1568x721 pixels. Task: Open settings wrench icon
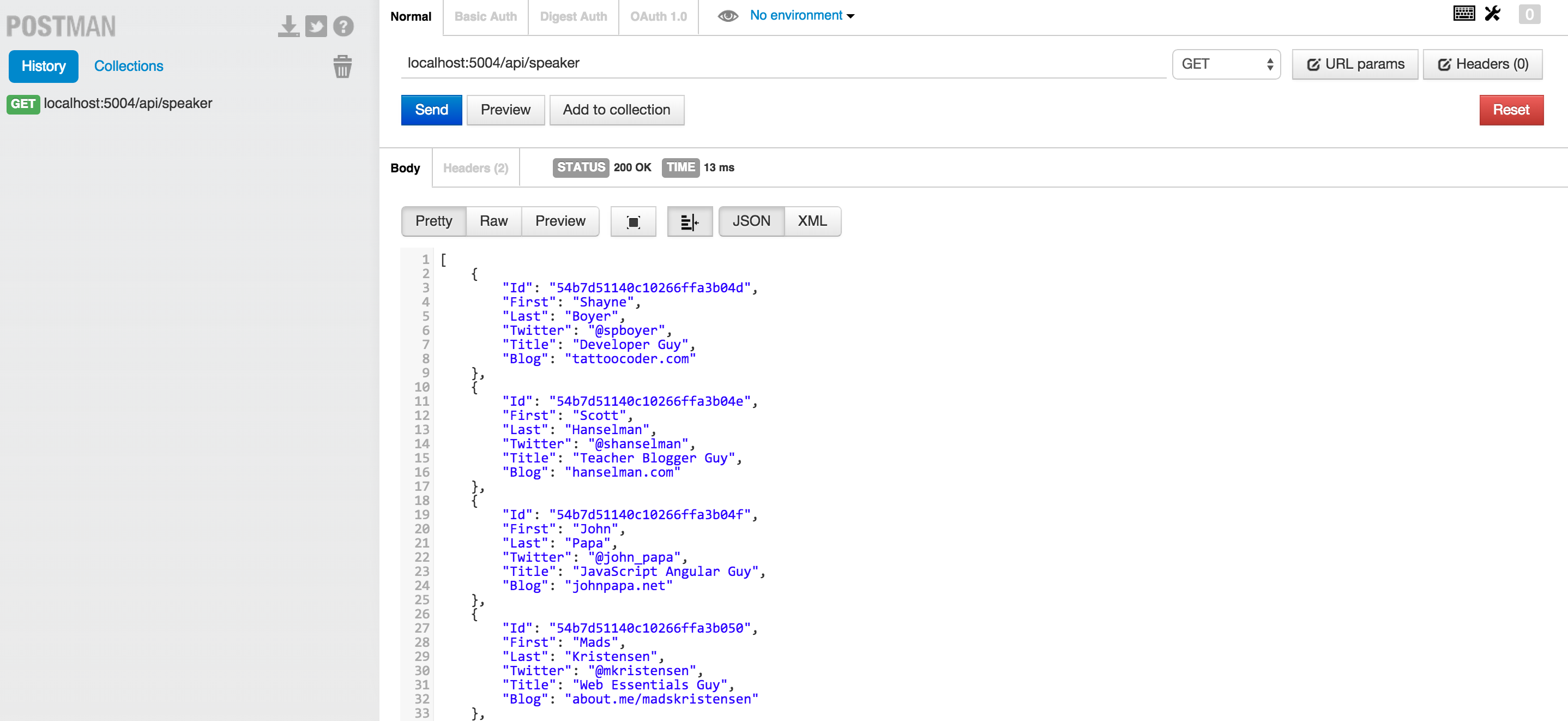(1493, 14)
